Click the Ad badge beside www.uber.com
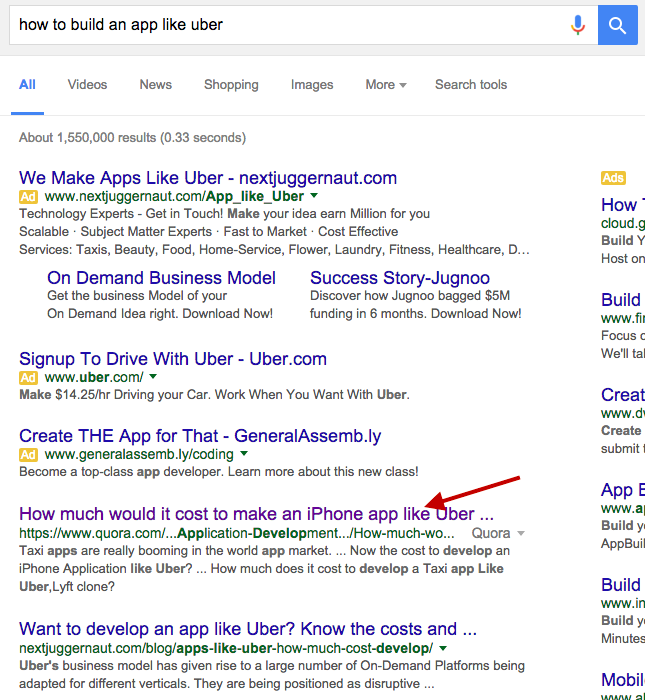The width and height of the screenshot is (645, 700). pos(28,378)
